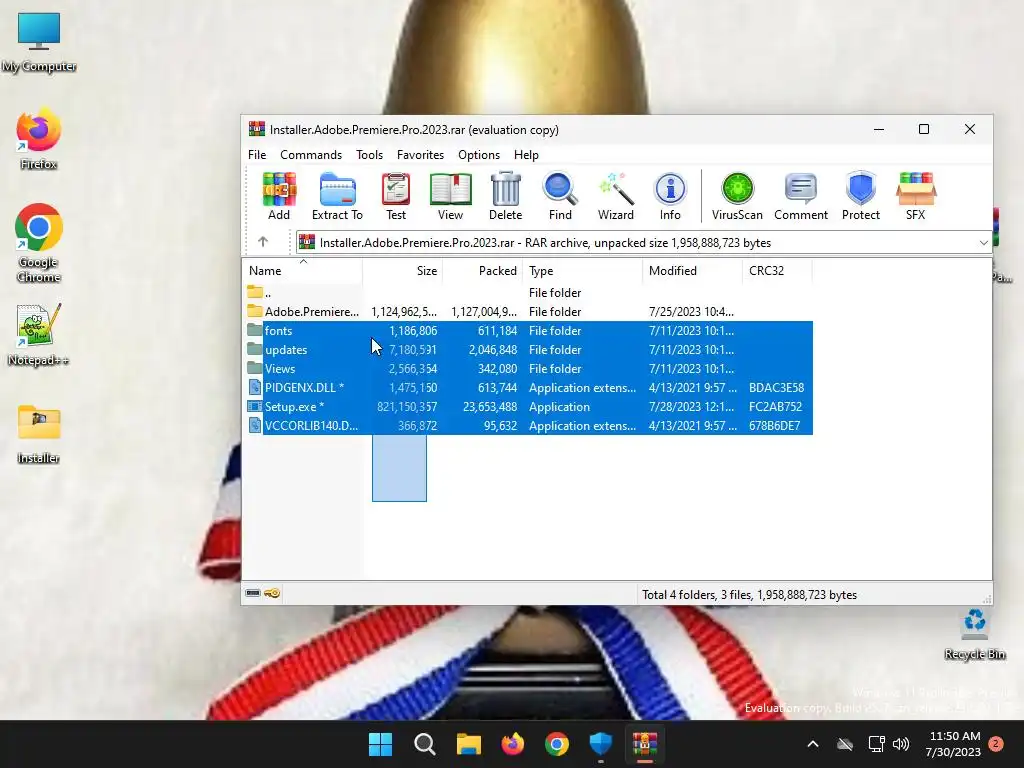Image resolution: width=1024 pixels, height=768 pixels.
Task: Open the Commands menu
Action: 311,155
